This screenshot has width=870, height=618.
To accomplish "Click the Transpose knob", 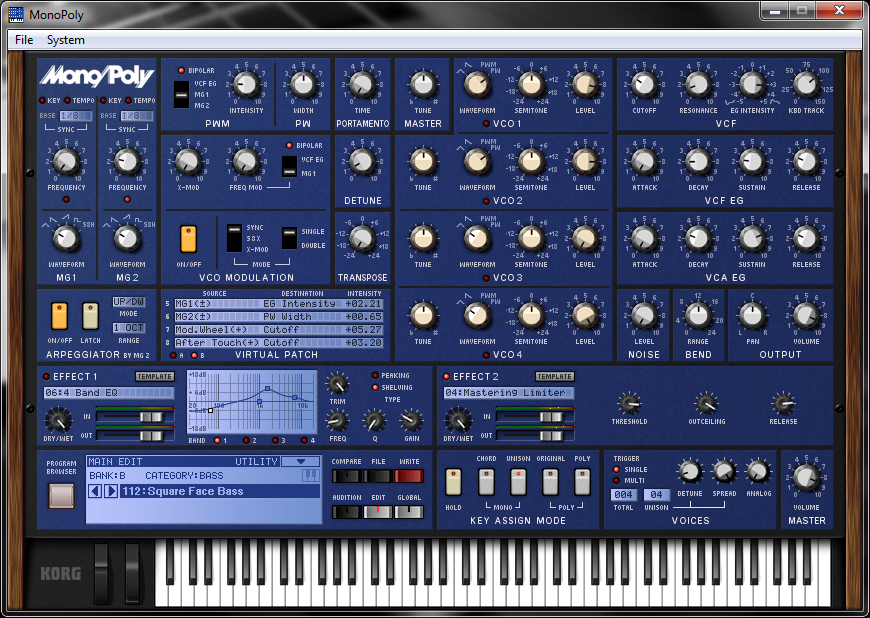I will pyautogui.click(x=362, y=239).
